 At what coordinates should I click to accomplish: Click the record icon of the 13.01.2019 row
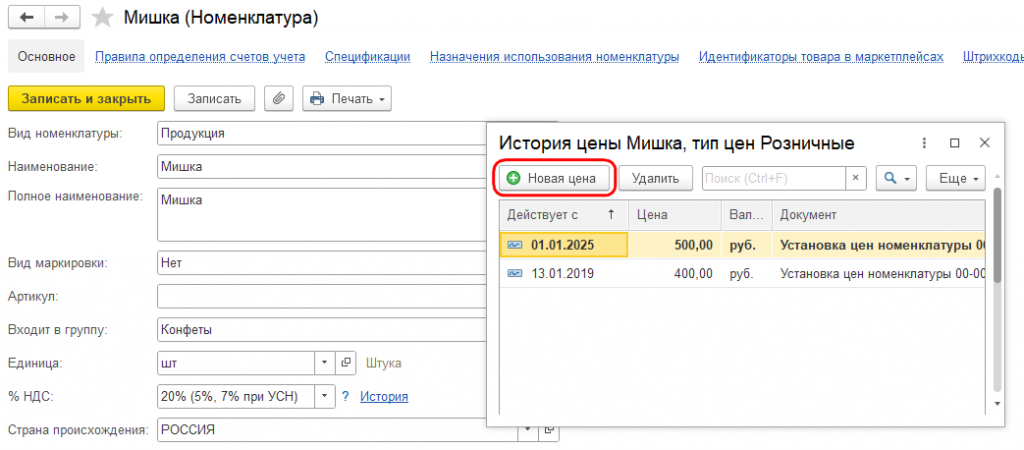click(515, 274)
